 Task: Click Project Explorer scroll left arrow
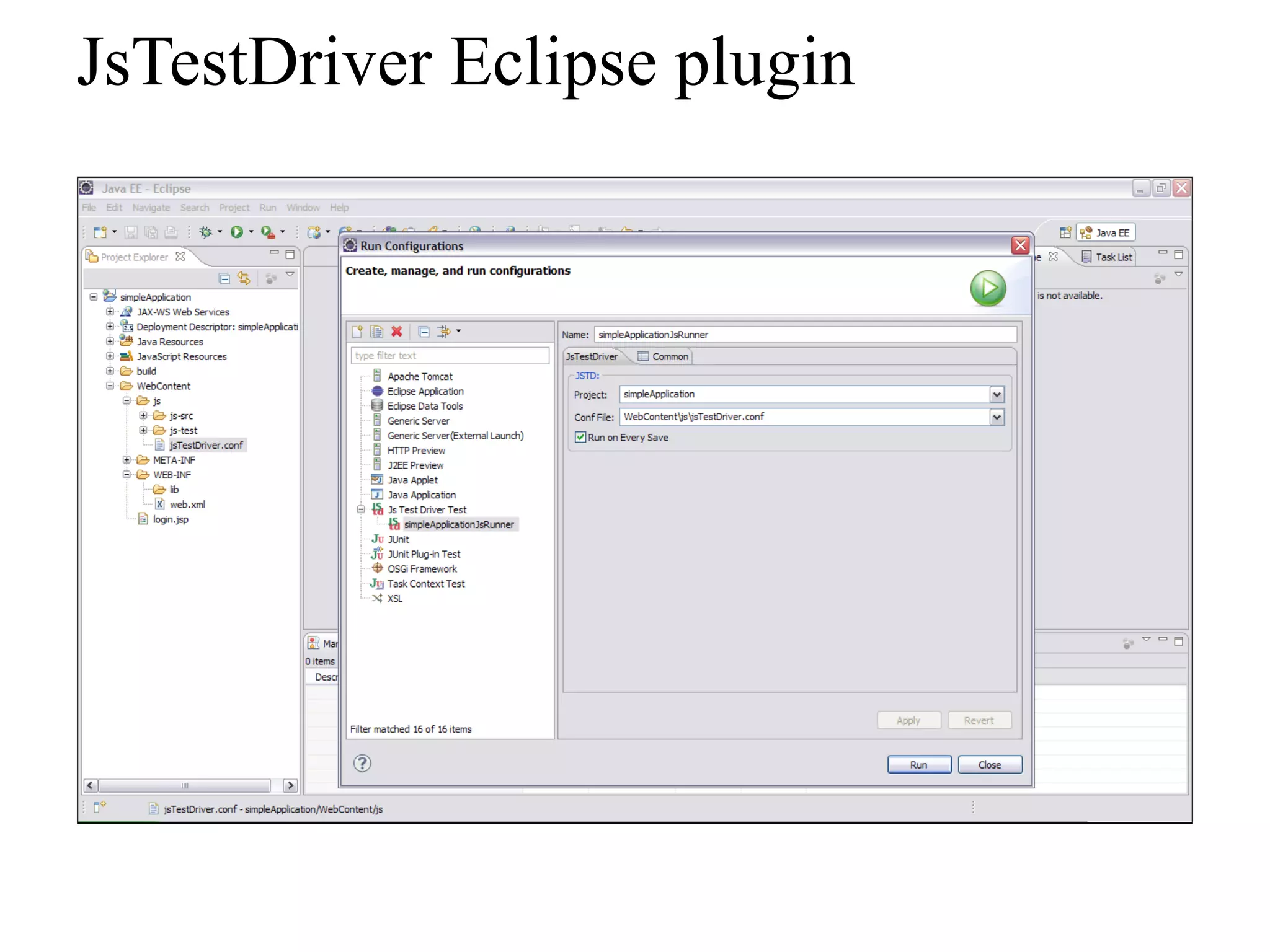tap(91, 785)
